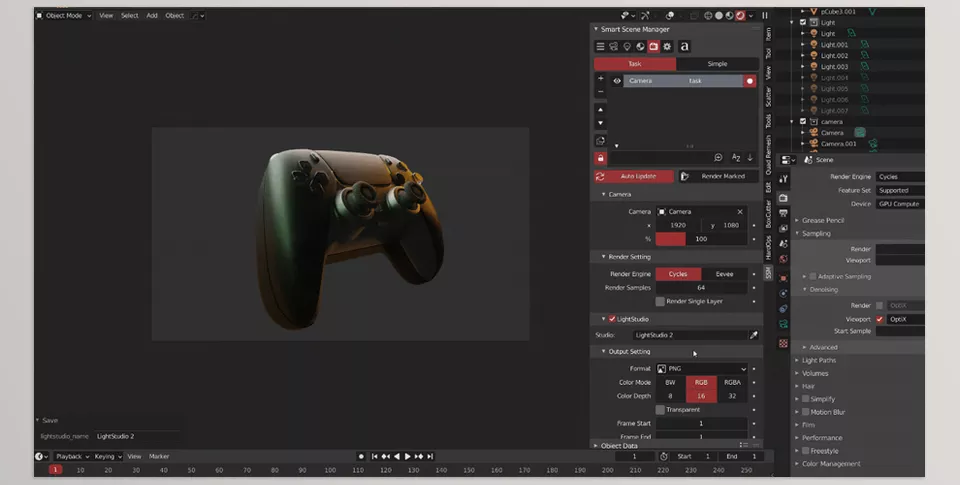
Task: Click the Render Marked button
Action: (718, 176)
